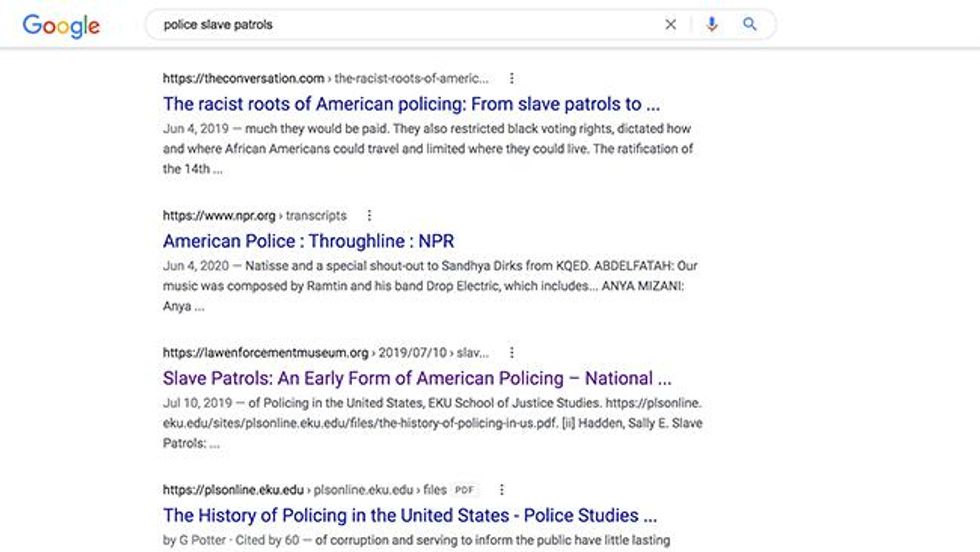This screenshot has width=980, height=552.
Task: Open three-dot menu for npr.org result
Action: [x=369, y=215]
